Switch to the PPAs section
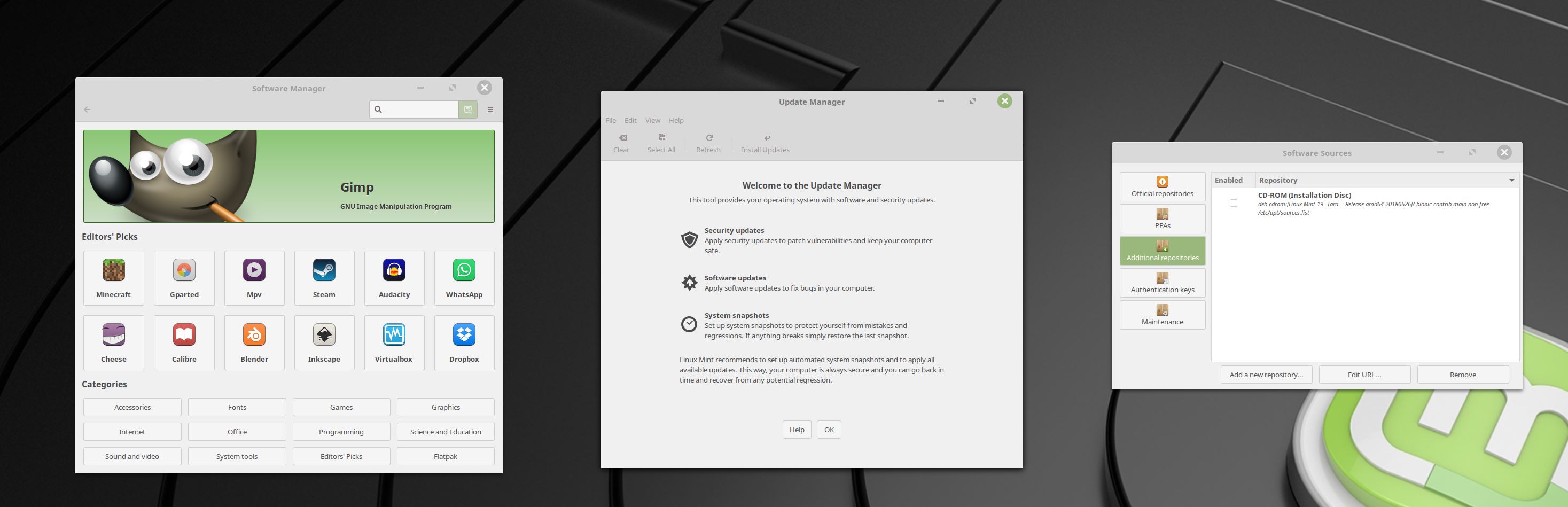This screenshot has height=507, width=1568. point(1162,219)
